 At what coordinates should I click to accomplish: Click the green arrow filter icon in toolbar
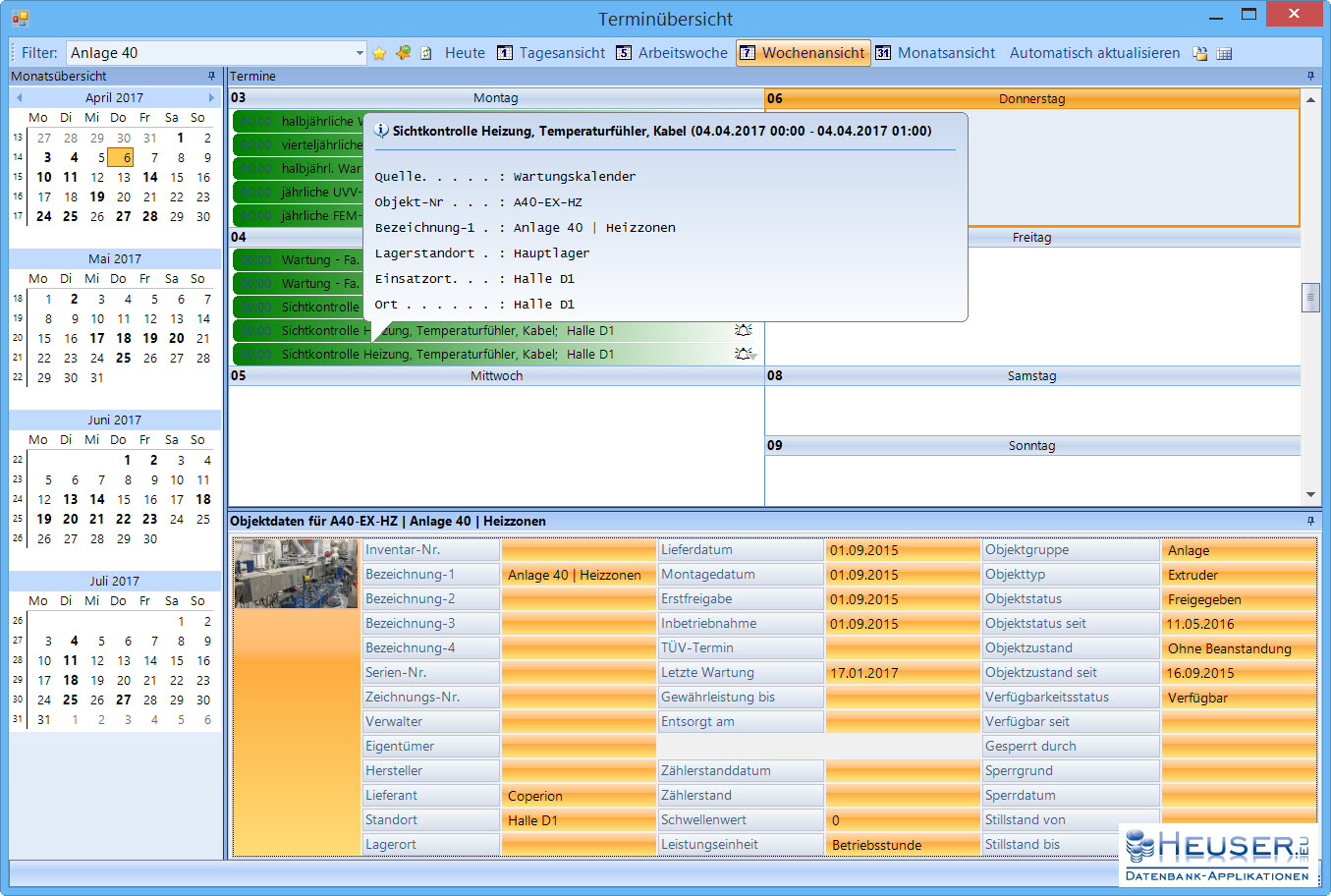403,53
